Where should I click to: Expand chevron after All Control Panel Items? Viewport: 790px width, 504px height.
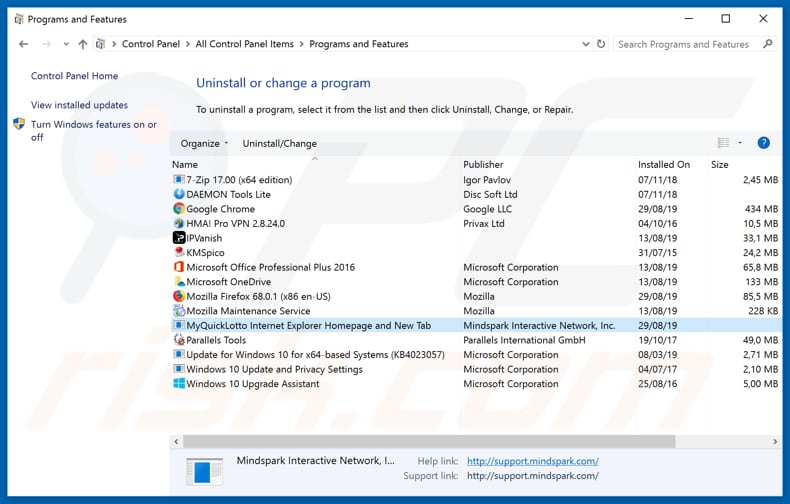point(301,44)
